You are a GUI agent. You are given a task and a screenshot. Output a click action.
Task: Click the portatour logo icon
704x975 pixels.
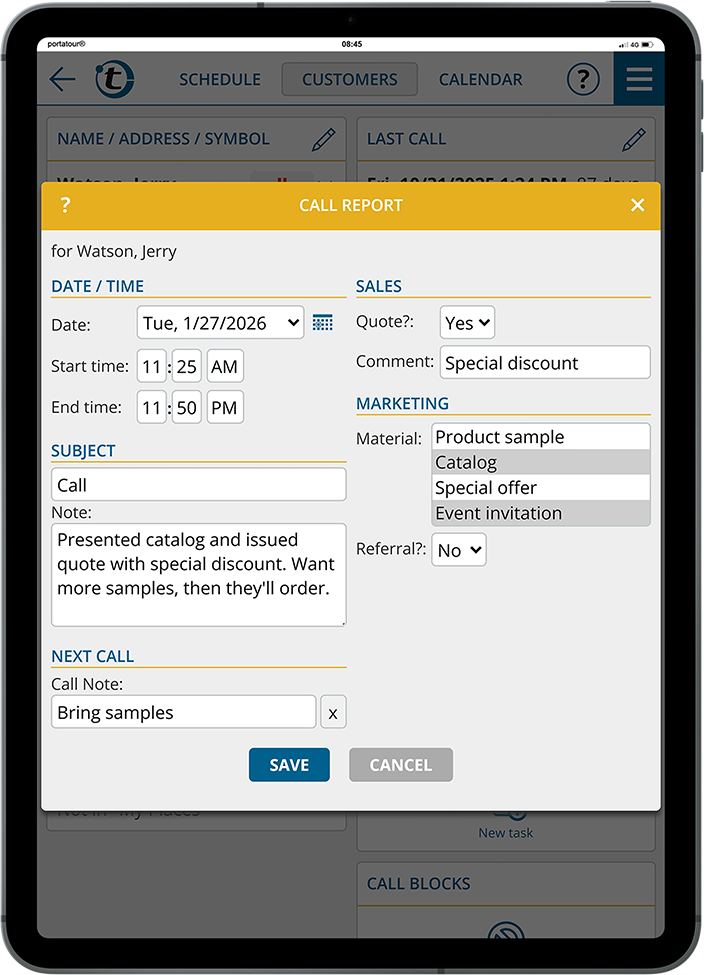[x=115, y=80]
